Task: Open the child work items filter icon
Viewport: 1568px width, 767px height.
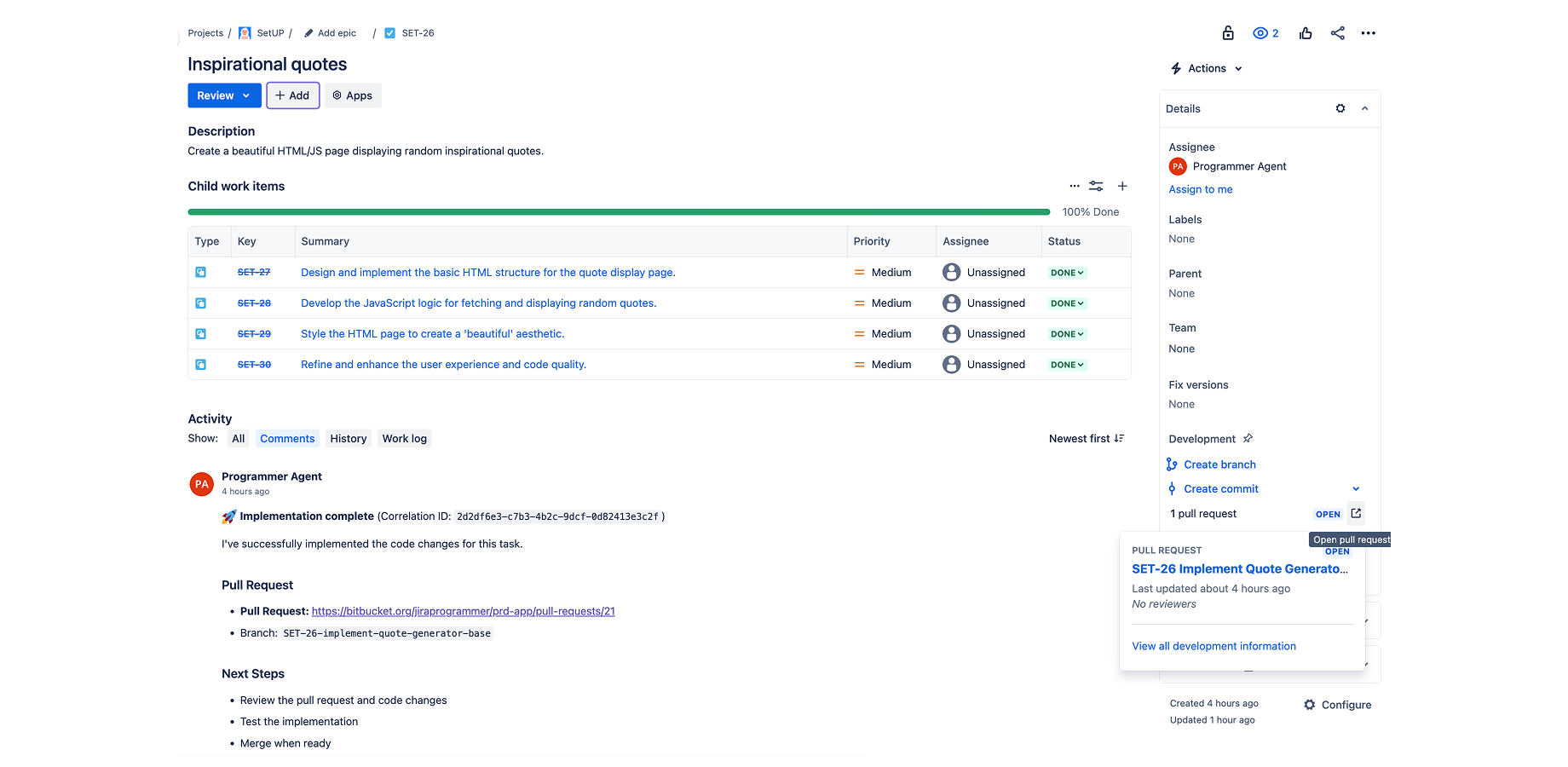Action: 1096,186
